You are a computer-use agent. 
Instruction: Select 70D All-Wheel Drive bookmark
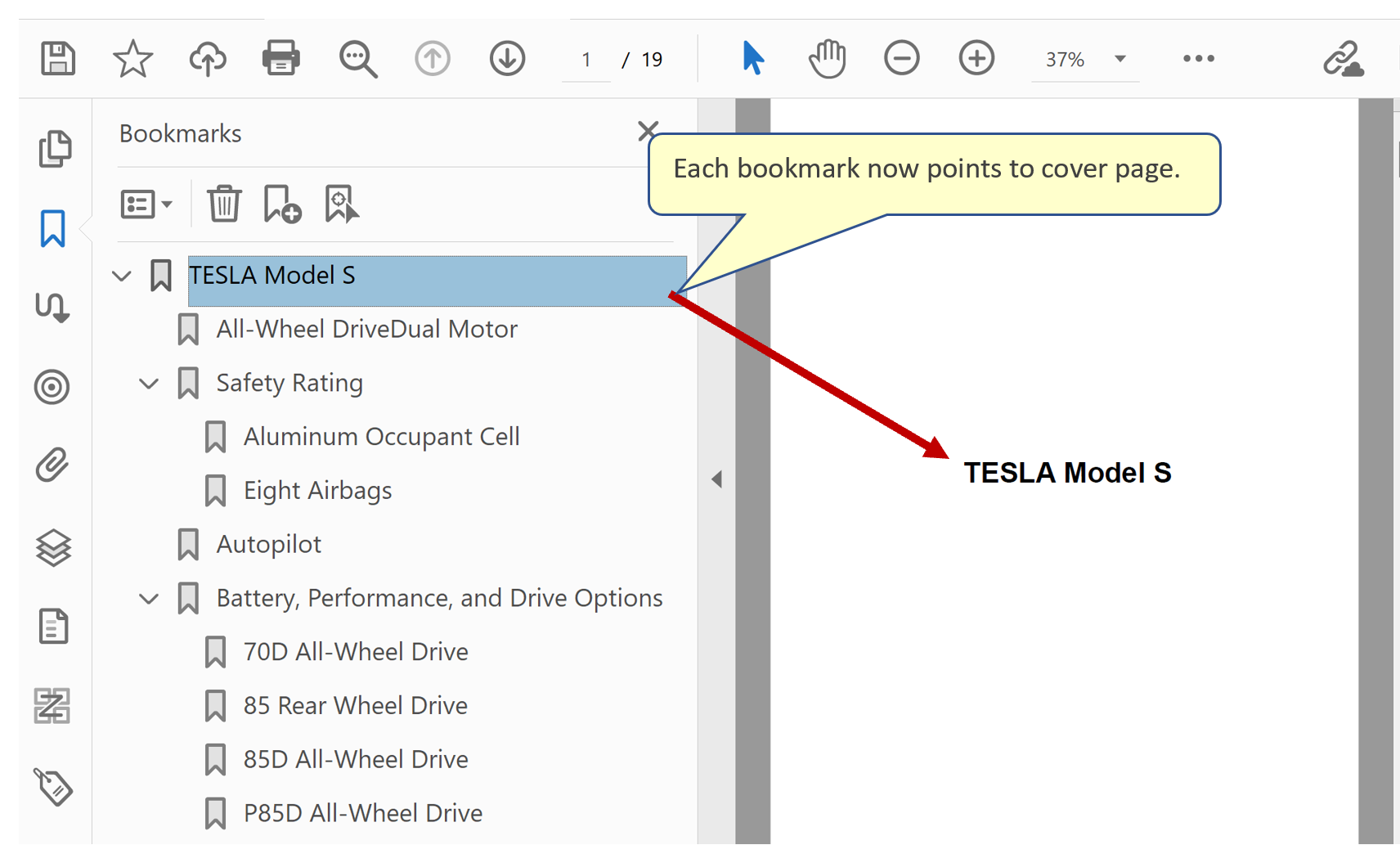pos(356,652)
